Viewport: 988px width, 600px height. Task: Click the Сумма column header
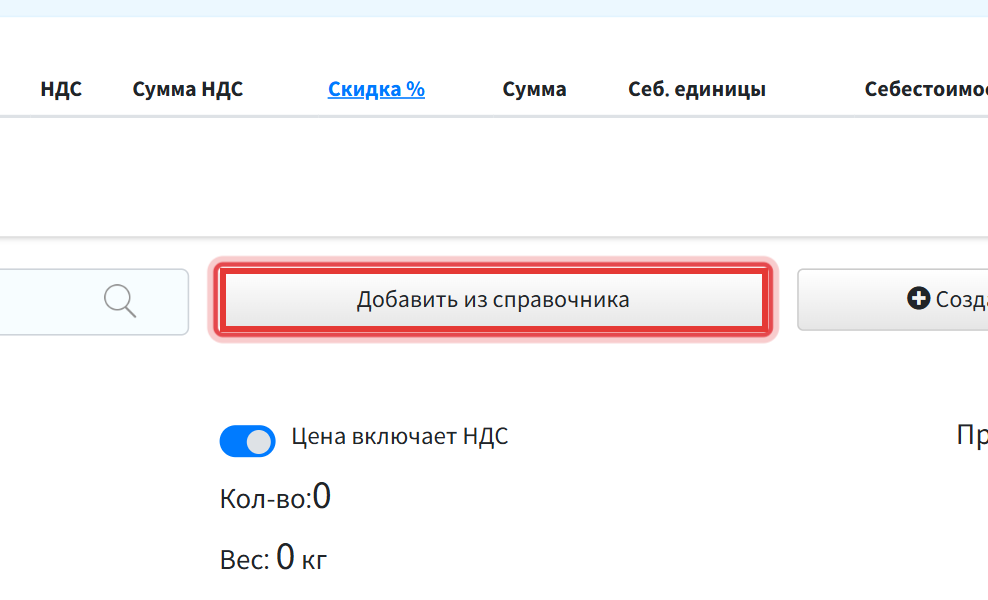pos(534,89)
